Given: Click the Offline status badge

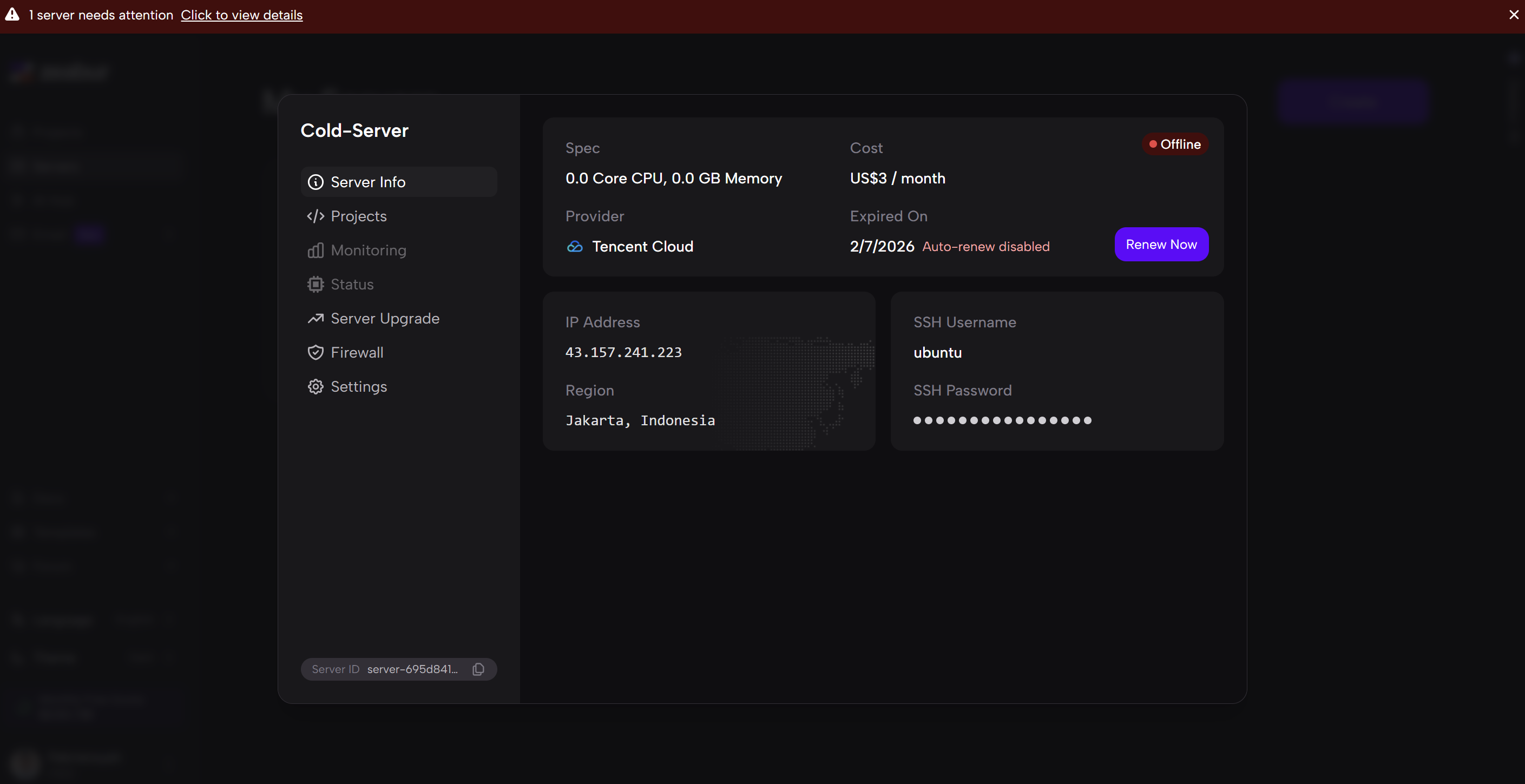Looking at the screenshot, I should (1175, 144).
